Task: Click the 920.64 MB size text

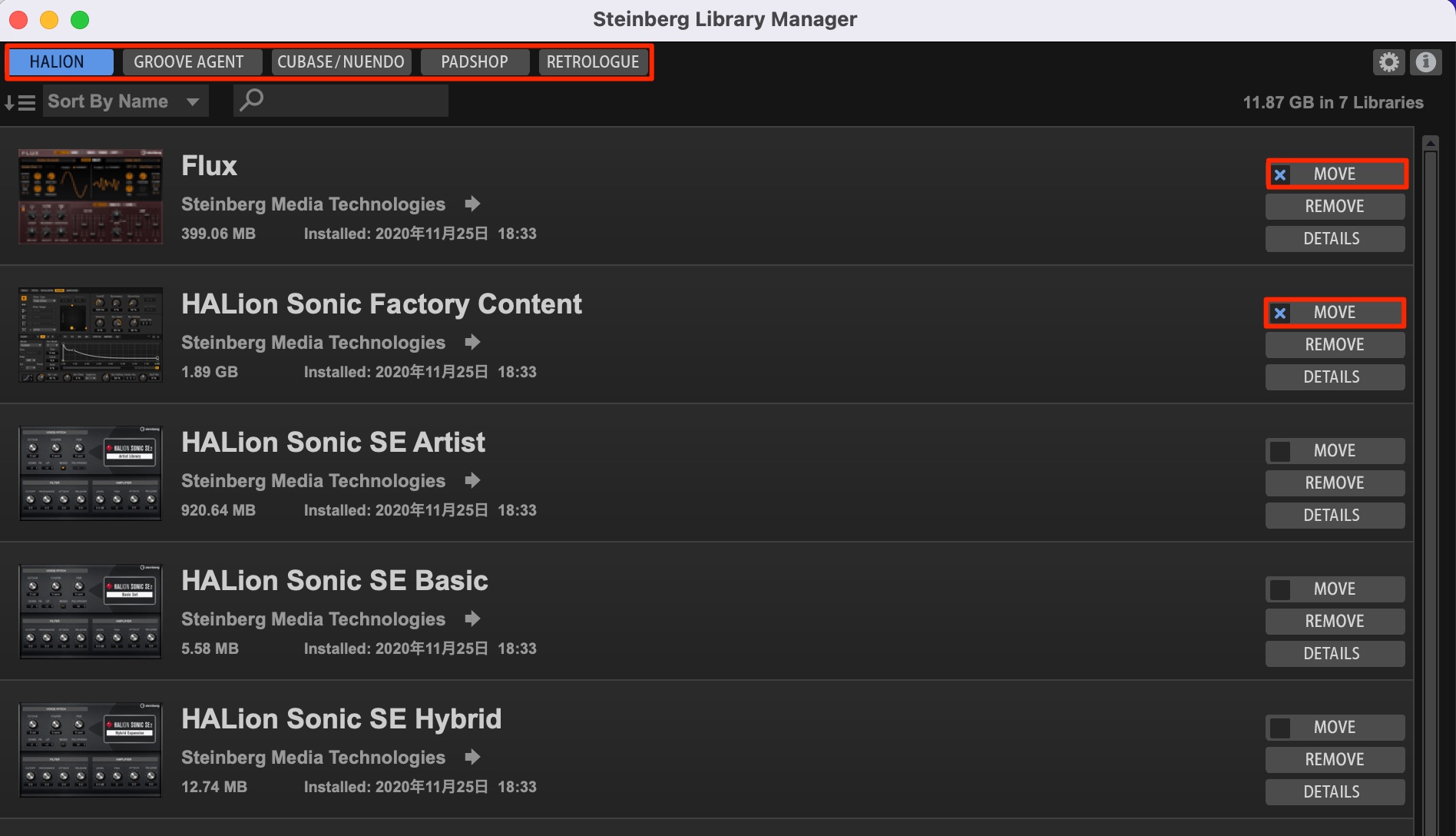Action: pyautogui.click(x=218, y=510)
